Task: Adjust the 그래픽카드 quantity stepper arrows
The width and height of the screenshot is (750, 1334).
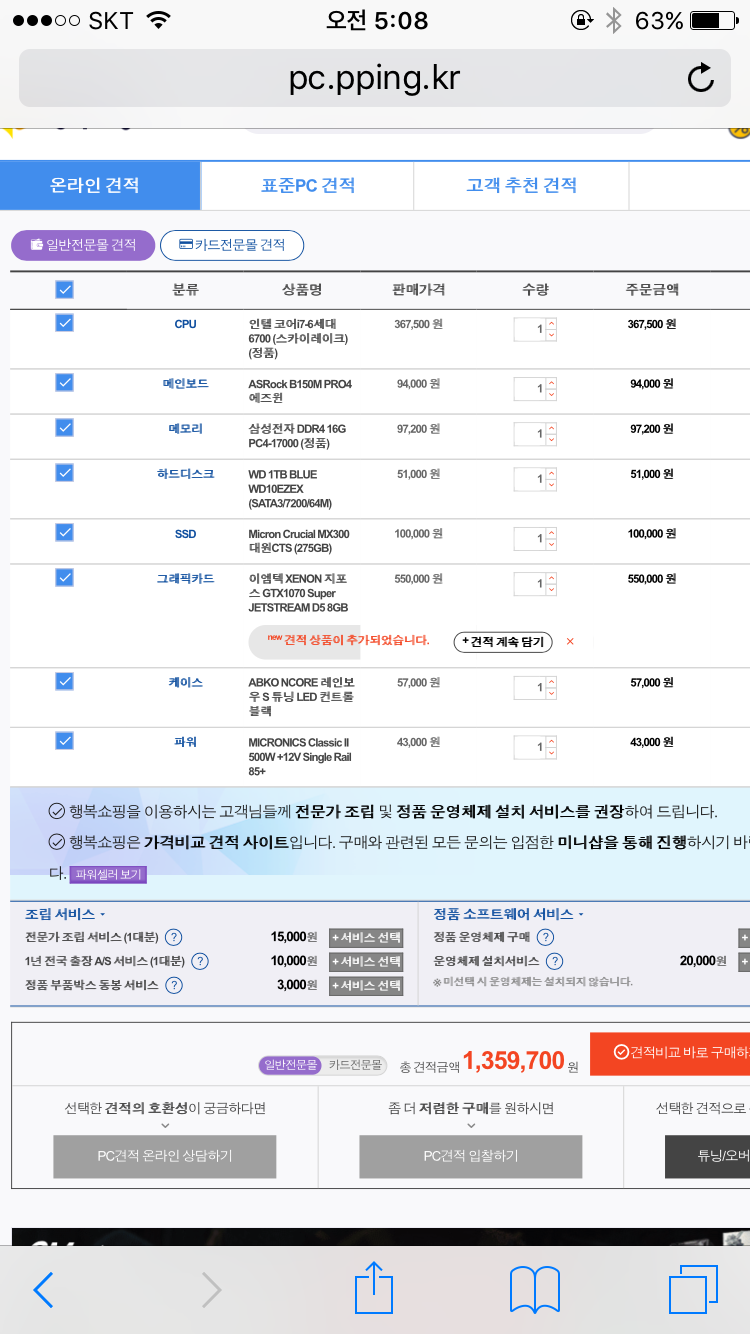Action: 551,583
